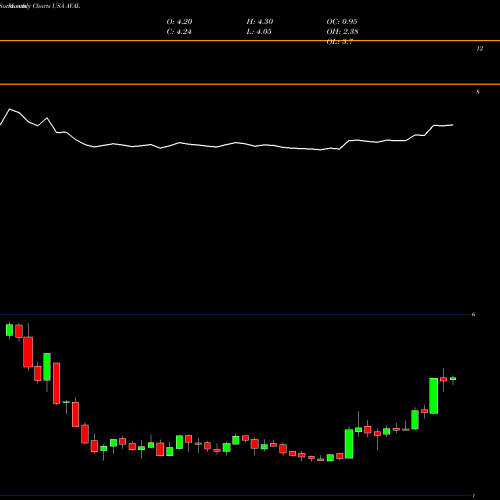Screen dimensions: 500x500
Task: Click the end of the white moving average line
Action: (452, 125)
